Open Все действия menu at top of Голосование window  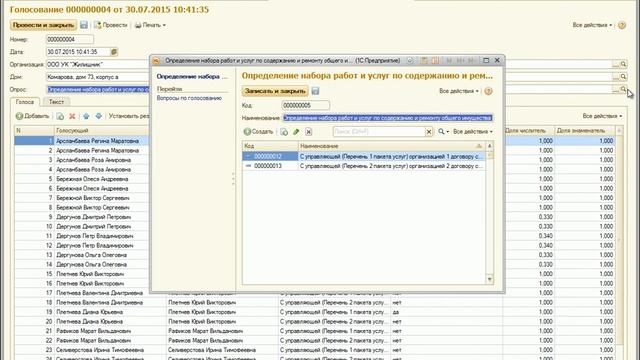592,25
